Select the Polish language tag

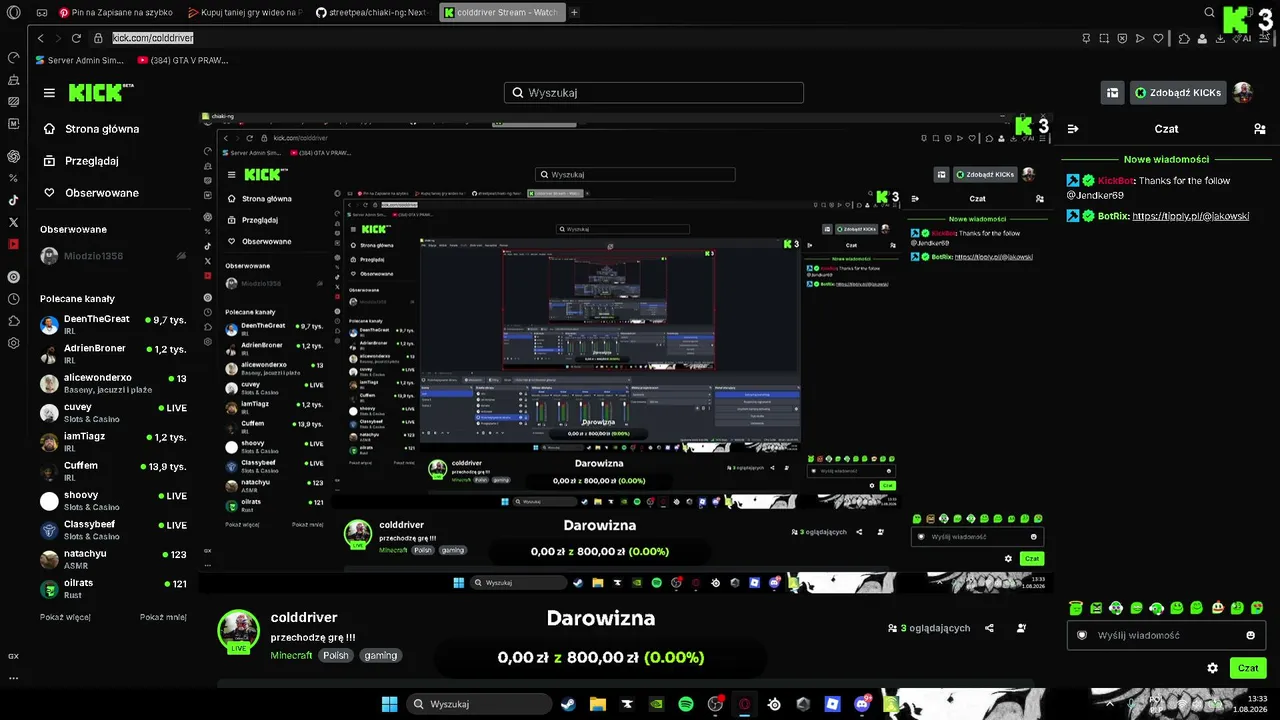336,656
